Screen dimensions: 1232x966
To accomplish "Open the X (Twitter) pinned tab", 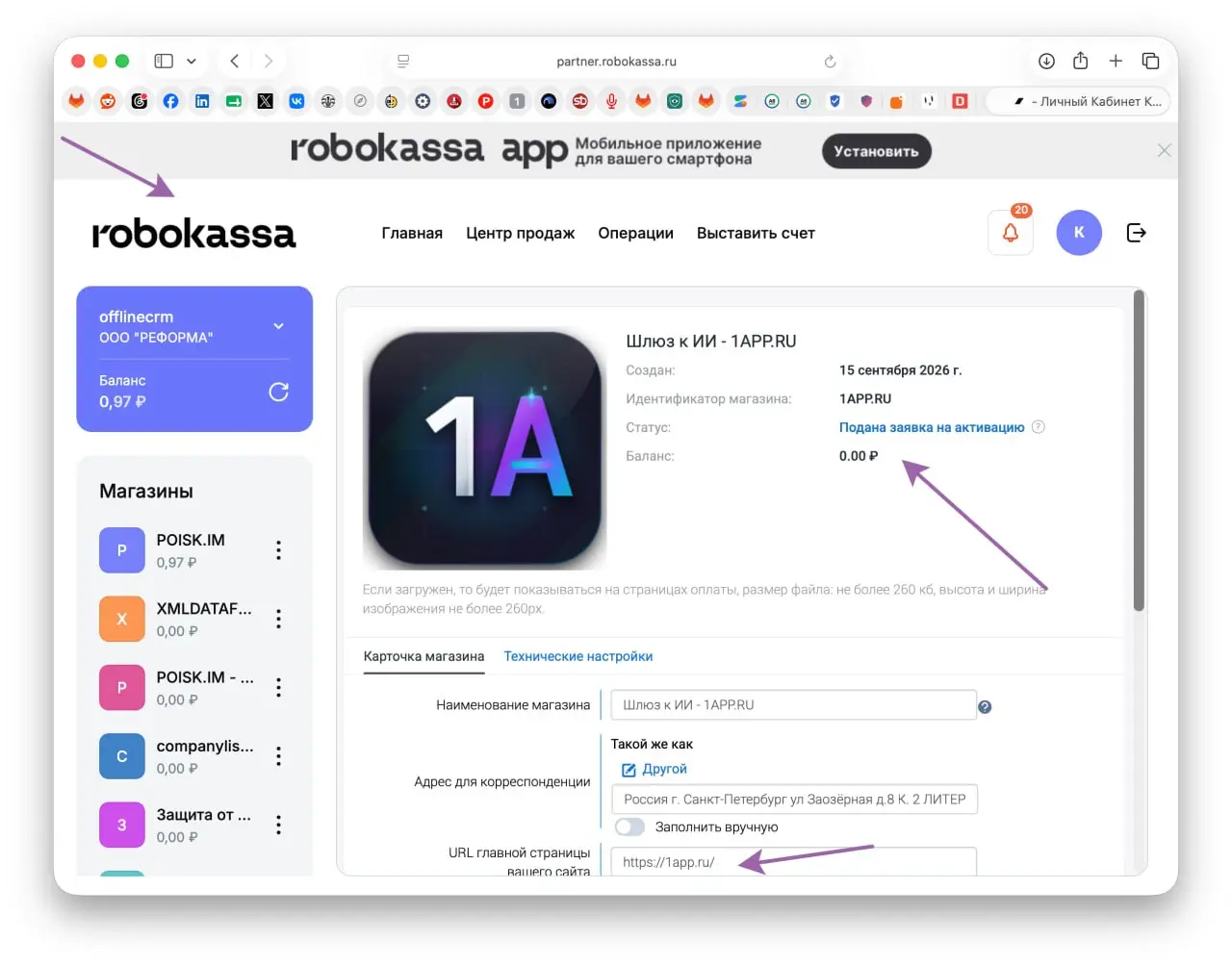I will pos(265,101).
